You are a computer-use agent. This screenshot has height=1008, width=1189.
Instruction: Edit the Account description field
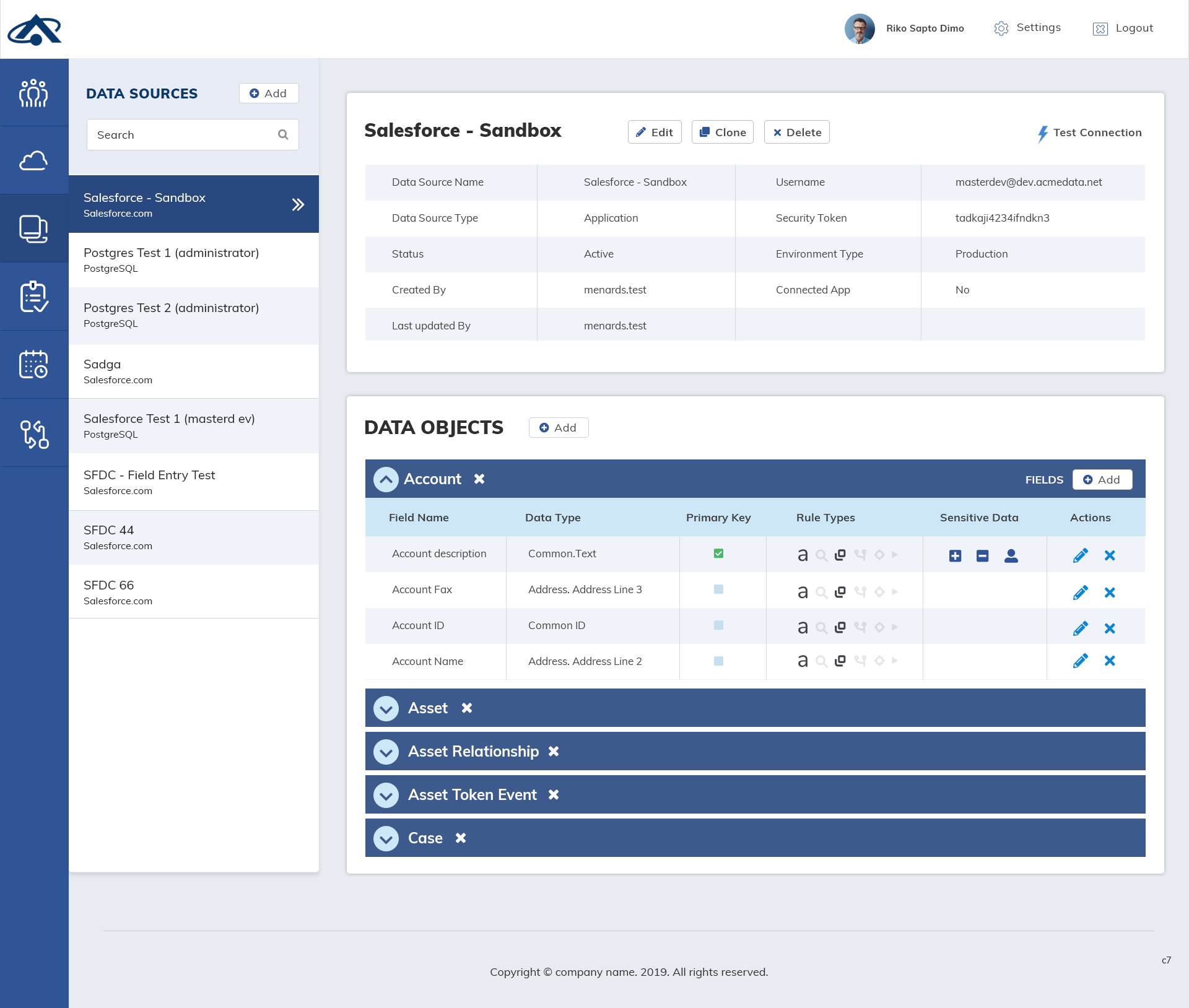tap(1081, 555)
